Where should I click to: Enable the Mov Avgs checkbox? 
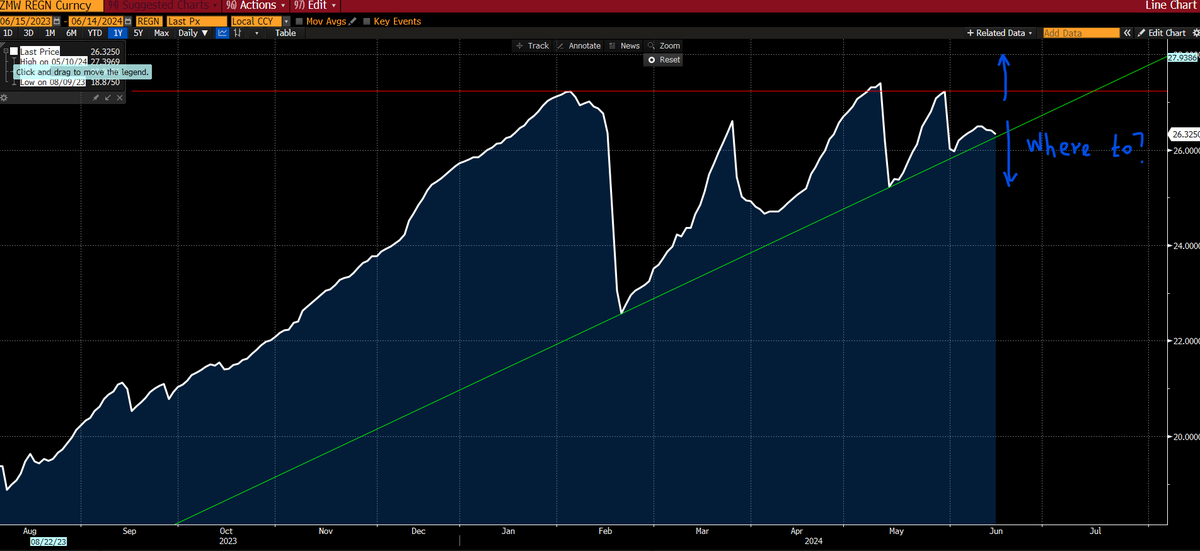pyautogui.click(x=300, y=21)
